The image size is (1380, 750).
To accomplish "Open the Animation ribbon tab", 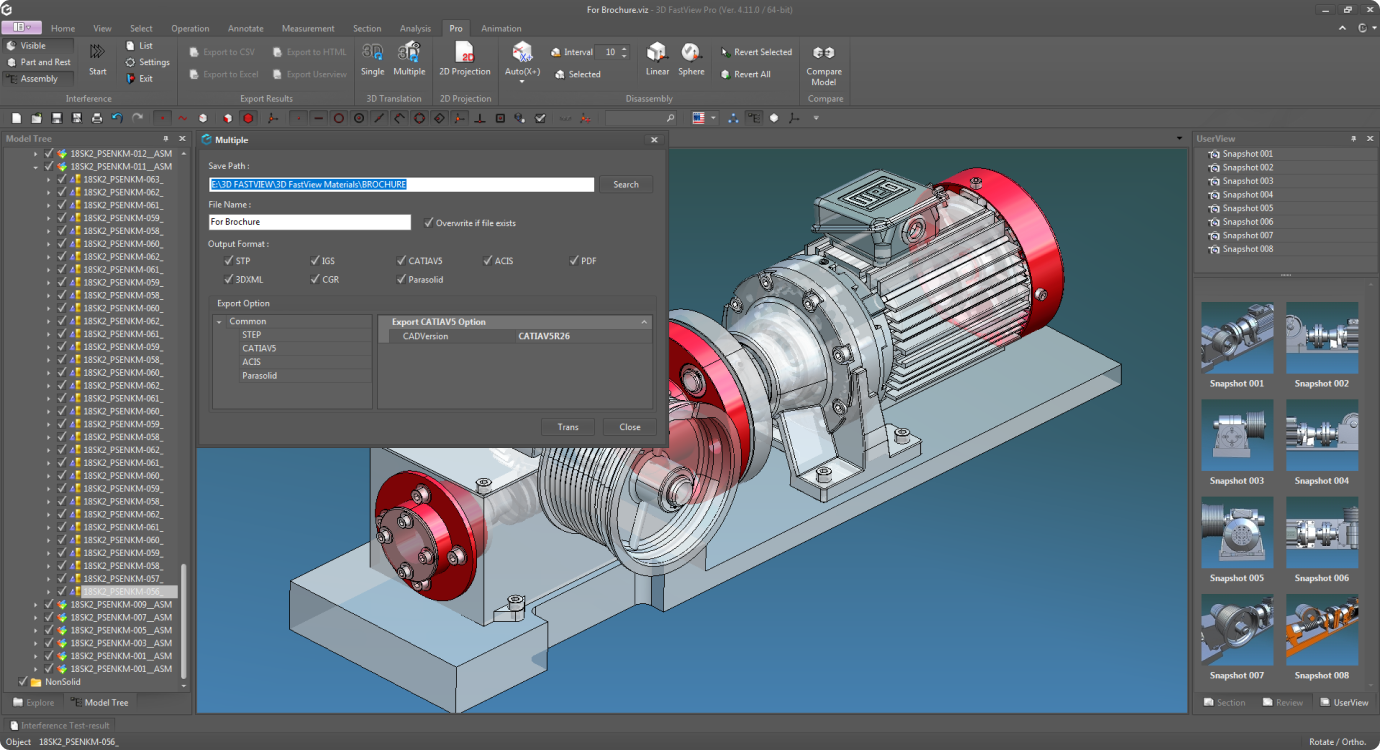I will pos(501,29).
